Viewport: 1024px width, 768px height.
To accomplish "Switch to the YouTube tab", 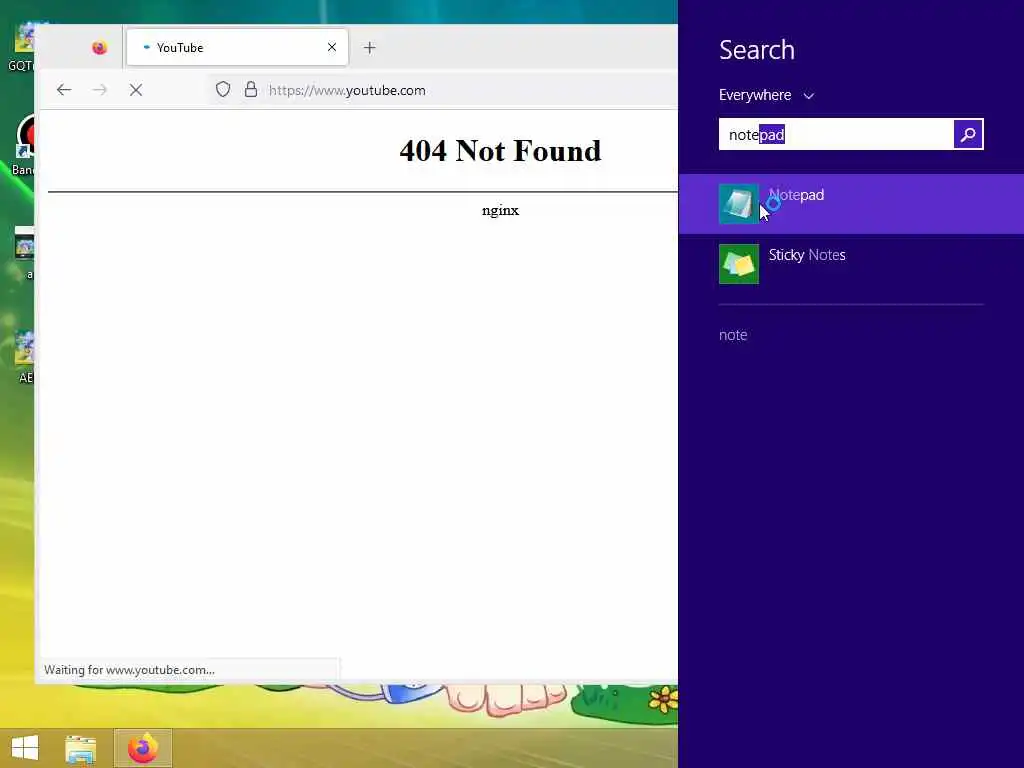I will pyautogui.click(x=237, y=48).
